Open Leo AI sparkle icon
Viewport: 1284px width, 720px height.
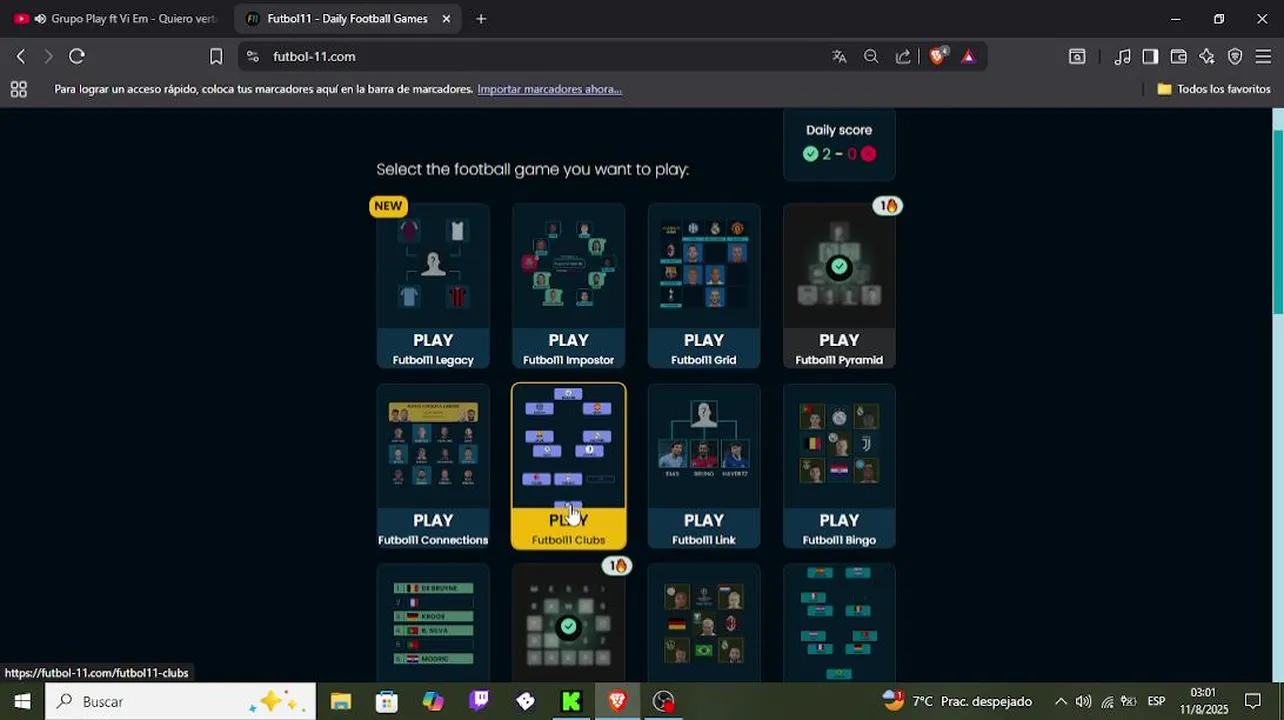(x=1207, y=57)
